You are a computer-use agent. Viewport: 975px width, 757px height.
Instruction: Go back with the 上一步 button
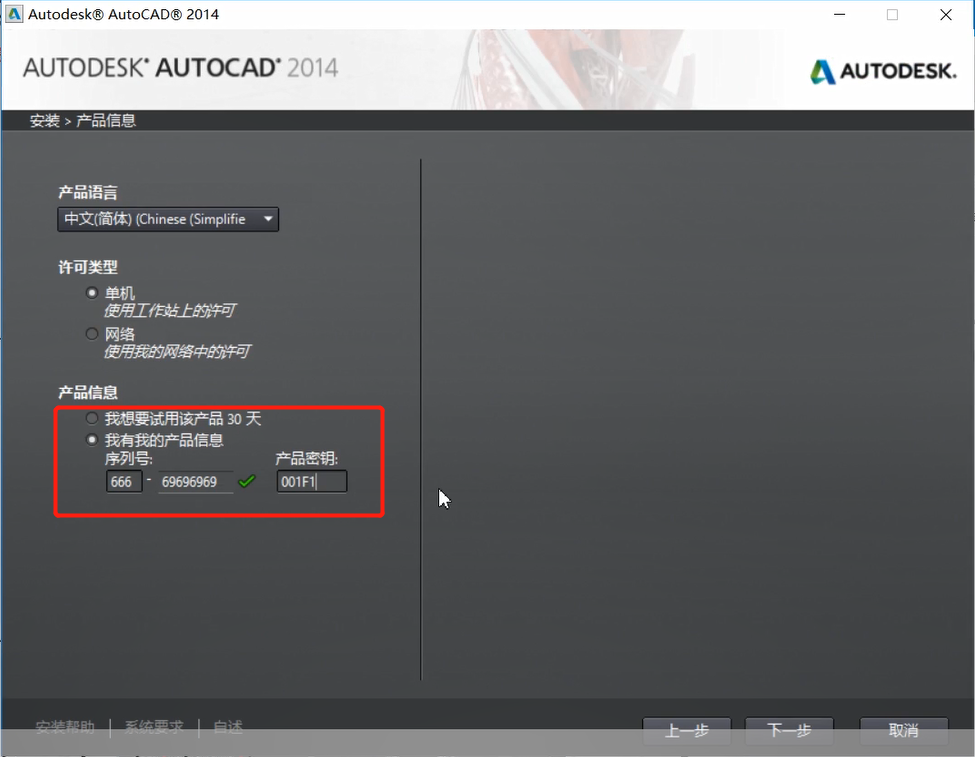[x=686, y=731]
